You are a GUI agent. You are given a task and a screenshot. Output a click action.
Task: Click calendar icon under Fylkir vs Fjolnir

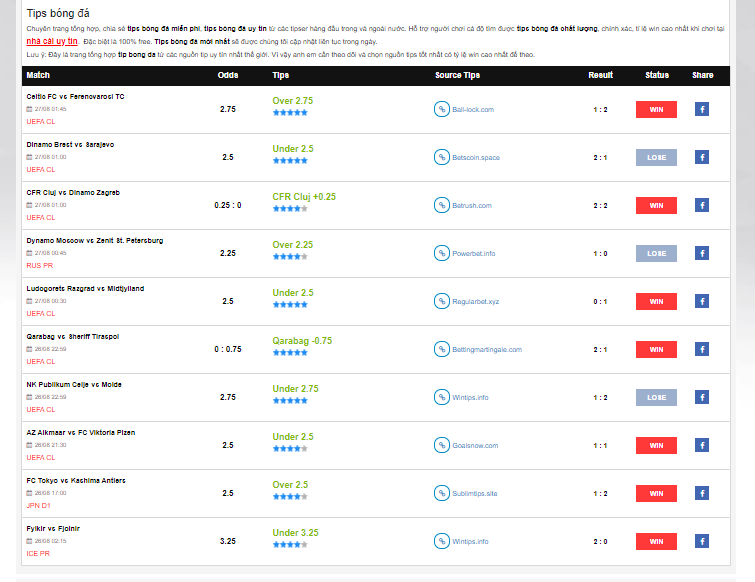pyautogui.click(x=29, y=541)
